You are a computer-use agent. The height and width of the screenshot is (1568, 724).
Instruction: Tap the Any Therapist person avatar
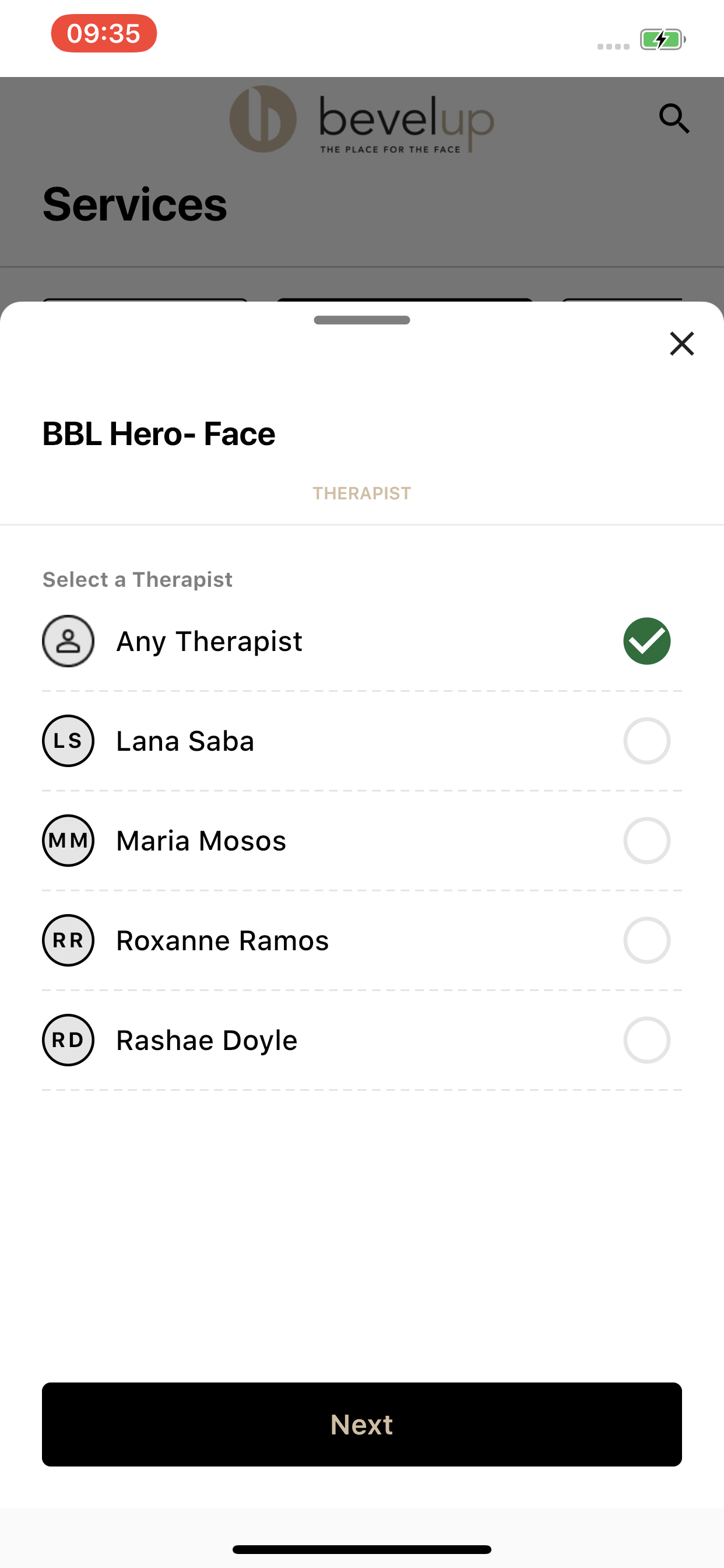click(x=68, y=641)
